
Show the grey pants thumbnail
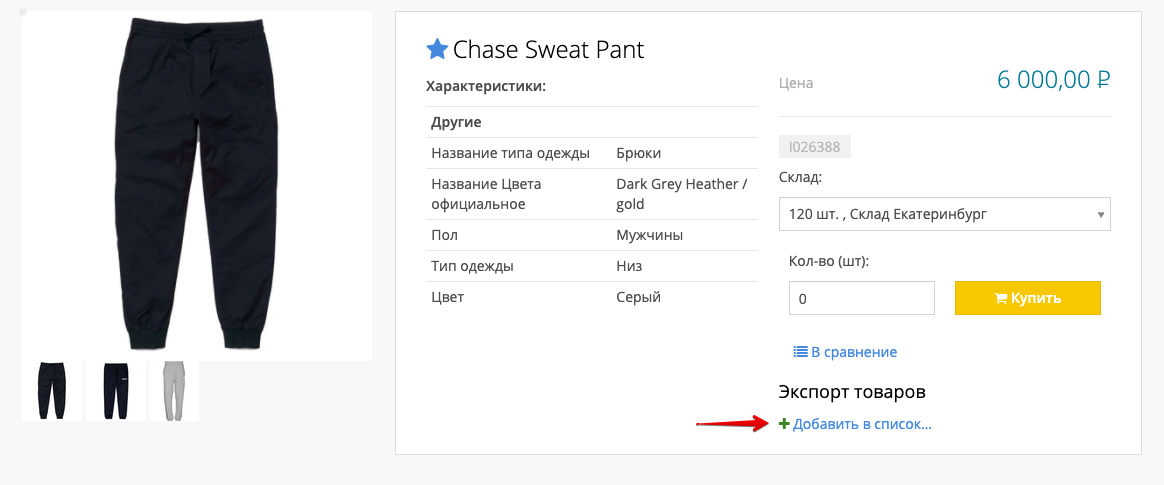click(x=173, y=391)
